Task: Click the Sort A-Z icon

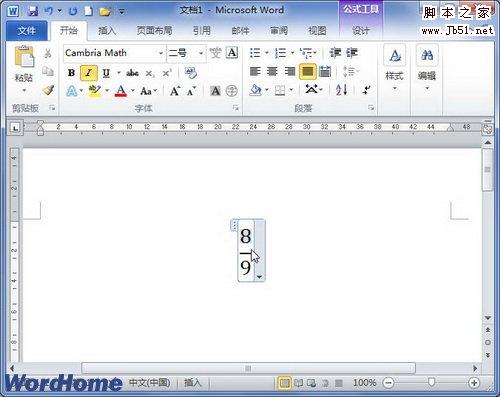Action: coord(342,90)
